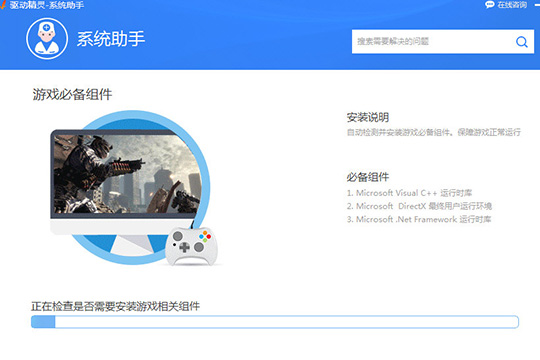Click the online consultation chat bubble icon
The height and width of the screenshot is (360, 540).
(x=489, y=4)
